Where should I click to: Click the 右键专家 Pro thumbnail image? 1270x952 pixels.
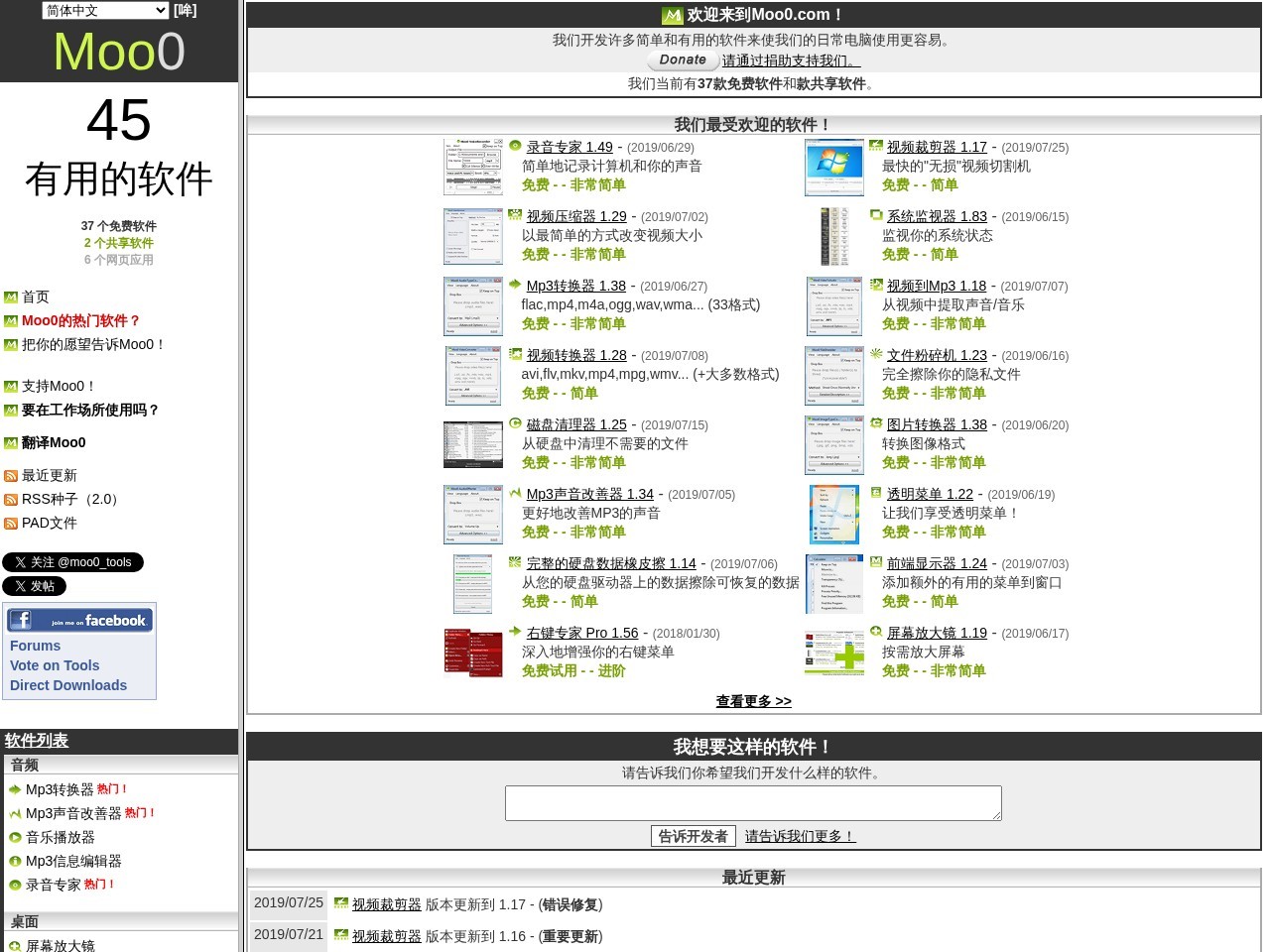(473, 653)
